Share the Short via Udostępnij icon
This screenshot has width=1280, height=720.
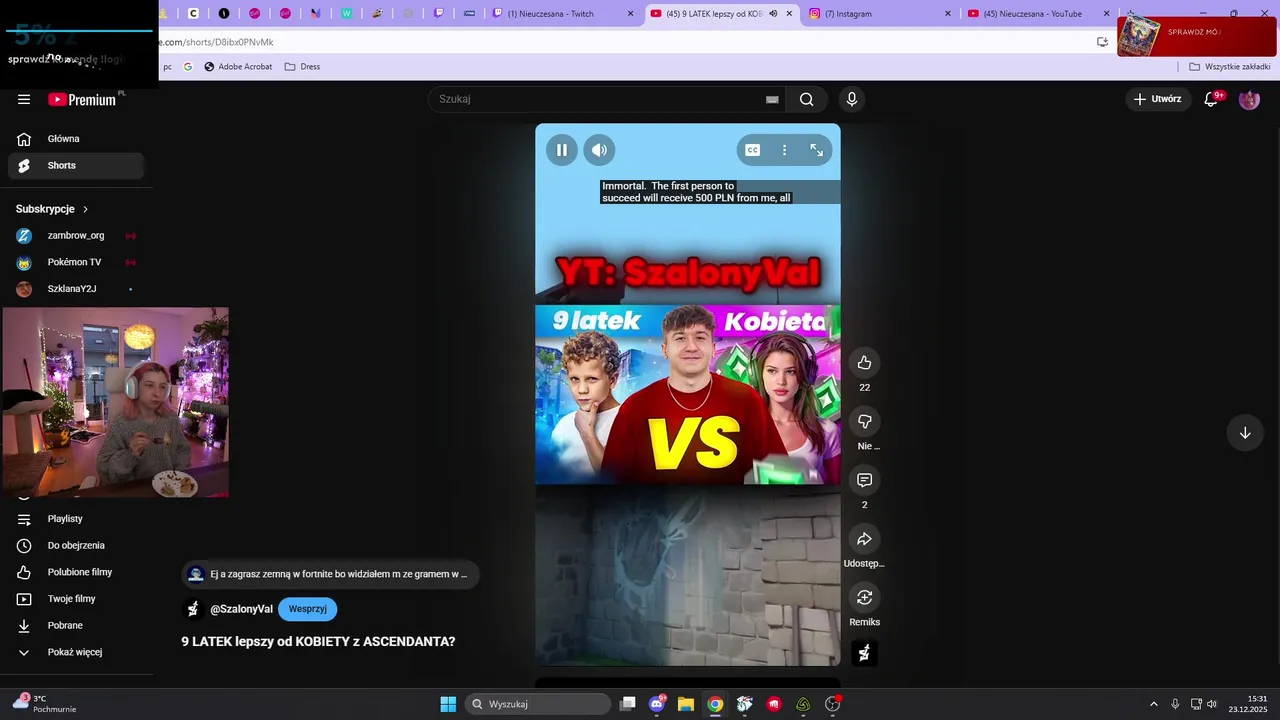[x=865, y=539]
